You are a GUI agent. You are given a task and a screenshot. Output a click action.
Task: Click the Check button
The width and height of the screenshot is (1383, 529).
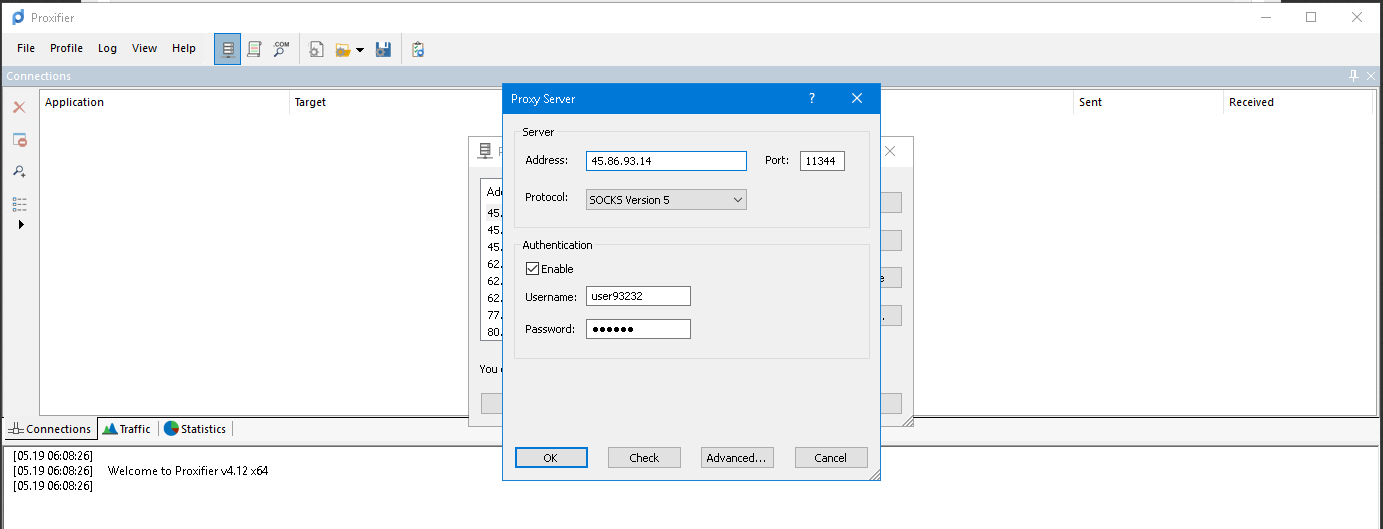pyautogui.click(x=644, y=458)
